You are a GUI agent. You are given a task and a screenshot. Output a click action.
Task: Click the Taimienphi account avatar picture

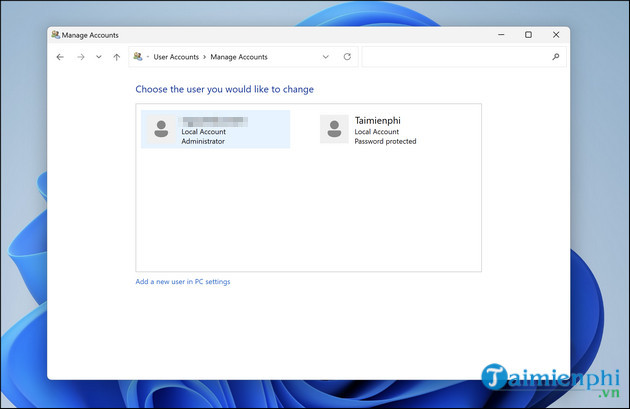coord(334,129)
